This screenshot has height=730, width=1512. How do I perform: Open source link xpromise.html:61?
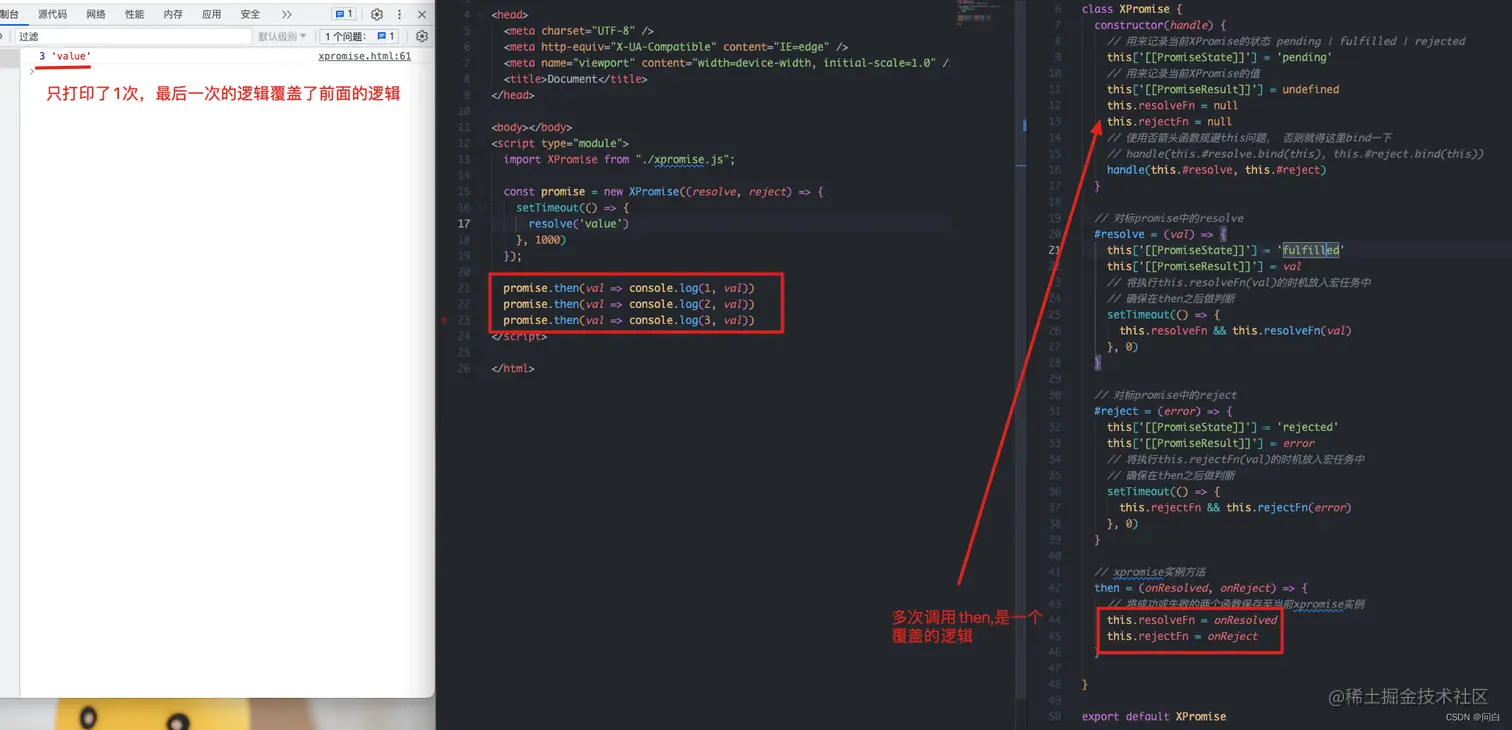click(364, 56)
